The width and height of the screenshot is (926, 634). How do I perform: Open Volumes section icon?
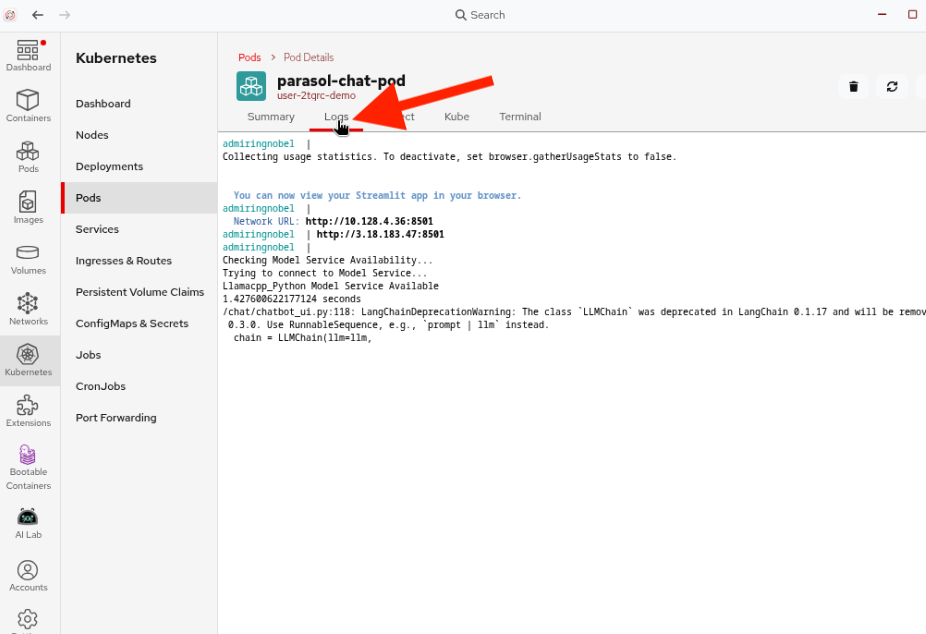pyautogui.click(x=28, y=258)
